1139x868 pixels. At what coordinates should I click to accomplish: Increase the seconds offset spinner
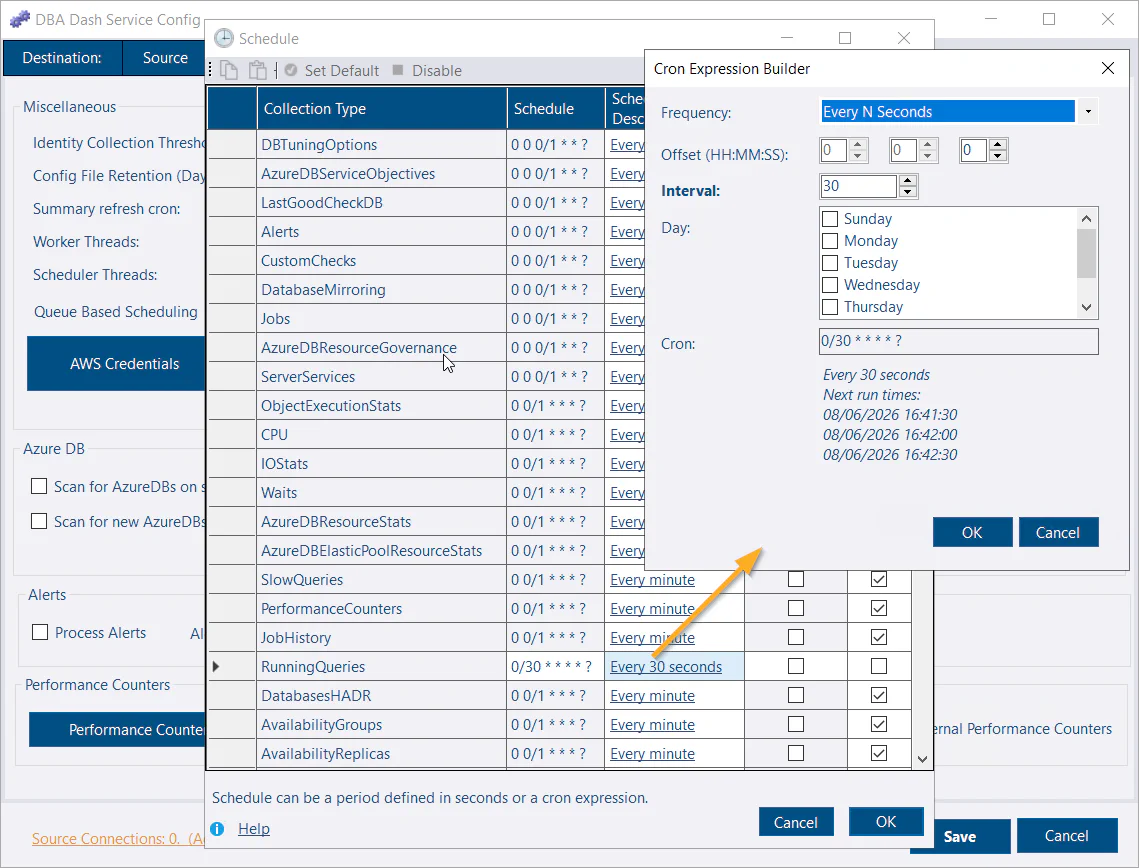click(997, 145)
